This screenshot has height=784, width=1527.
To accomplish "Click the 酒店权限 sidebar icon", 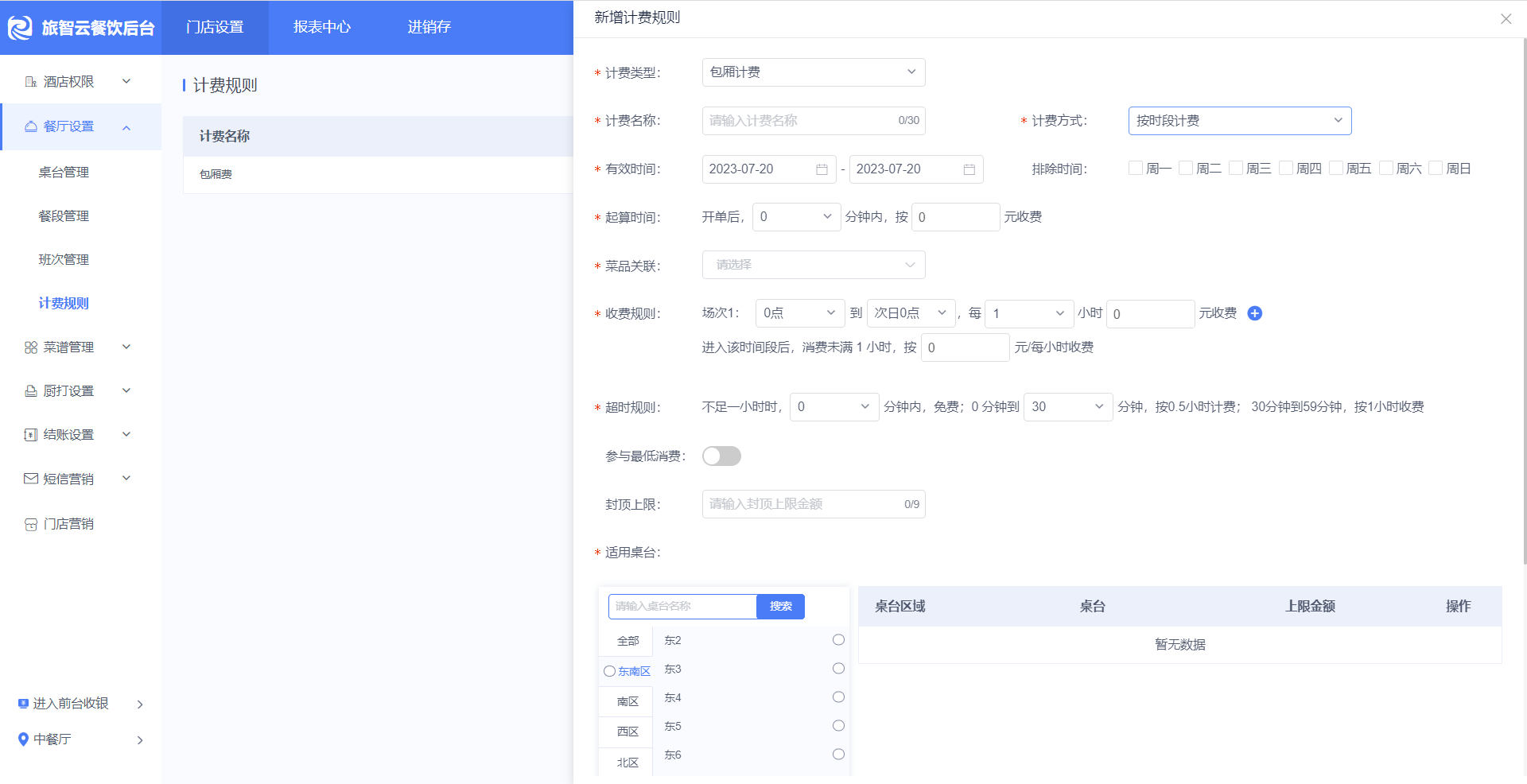I will click(31, 82).
